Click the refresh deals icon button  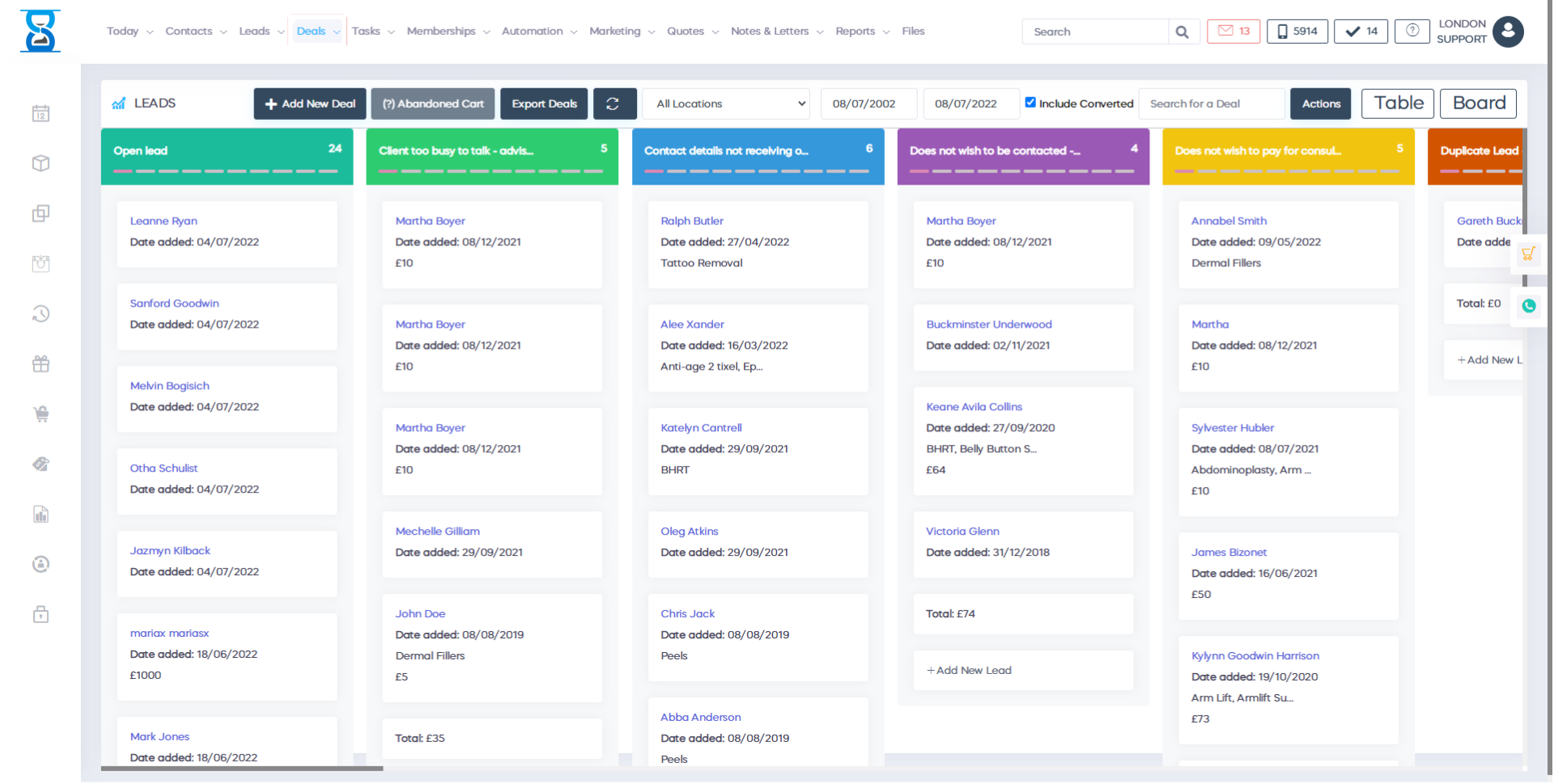coord(614,104)
